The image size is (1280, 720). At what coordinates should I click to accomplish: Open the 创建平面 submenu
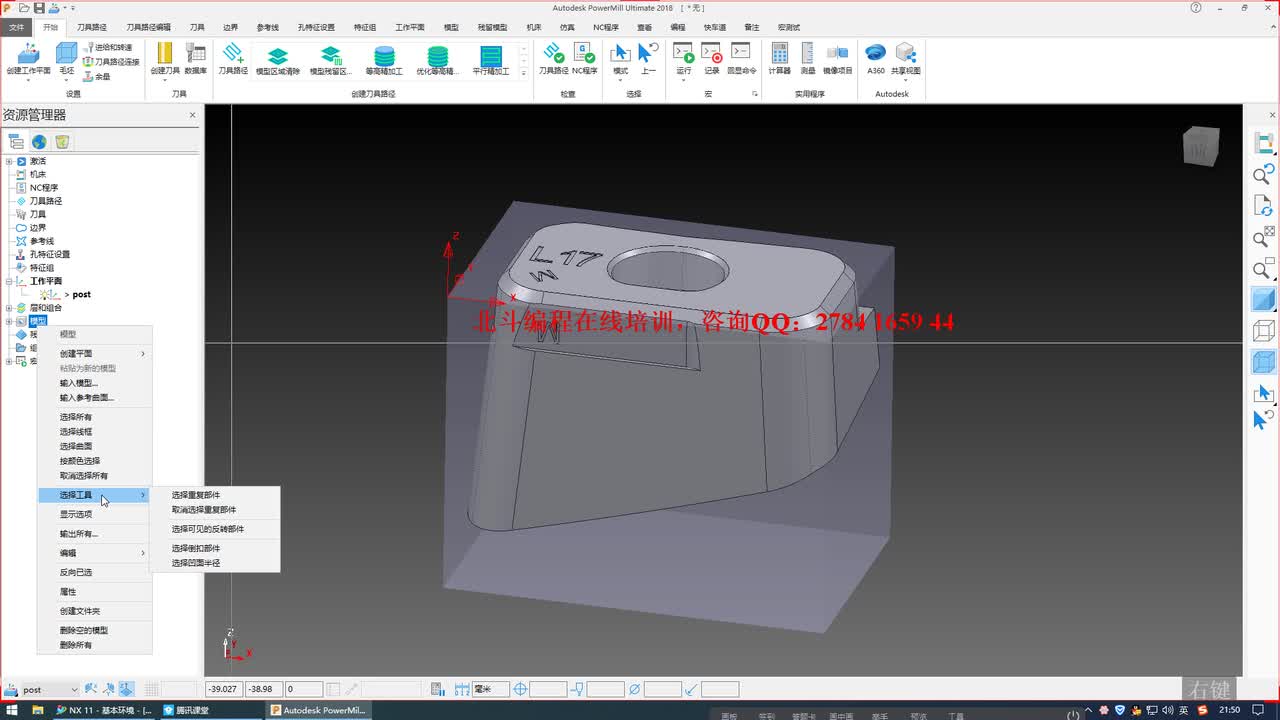[95, 353]
